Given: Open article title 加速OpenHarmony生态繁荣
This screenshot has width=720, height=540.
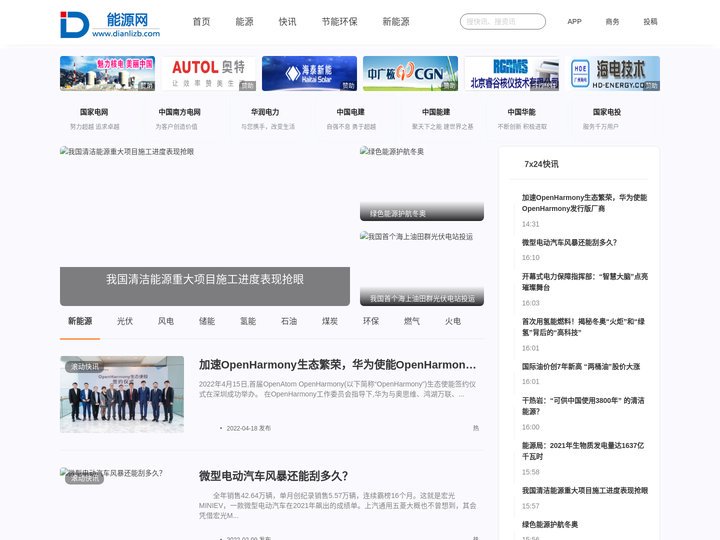Looking at the screenshot, I should click(x=338, y=365).
